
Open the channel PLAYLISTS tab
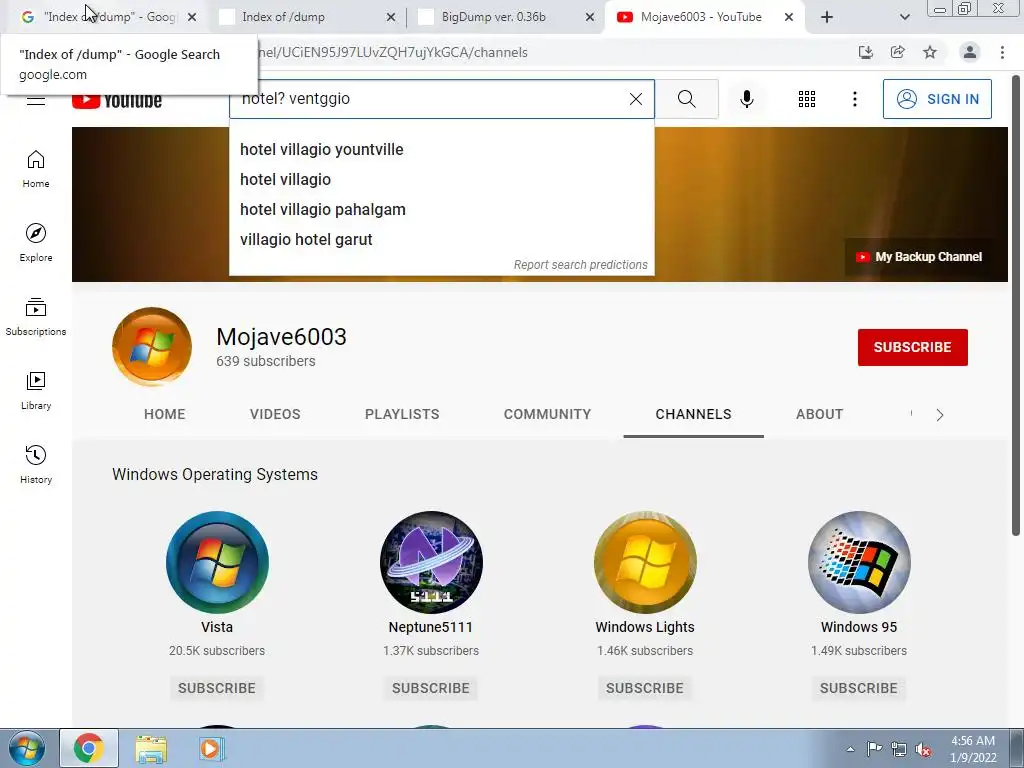click(x=402, y=414)
